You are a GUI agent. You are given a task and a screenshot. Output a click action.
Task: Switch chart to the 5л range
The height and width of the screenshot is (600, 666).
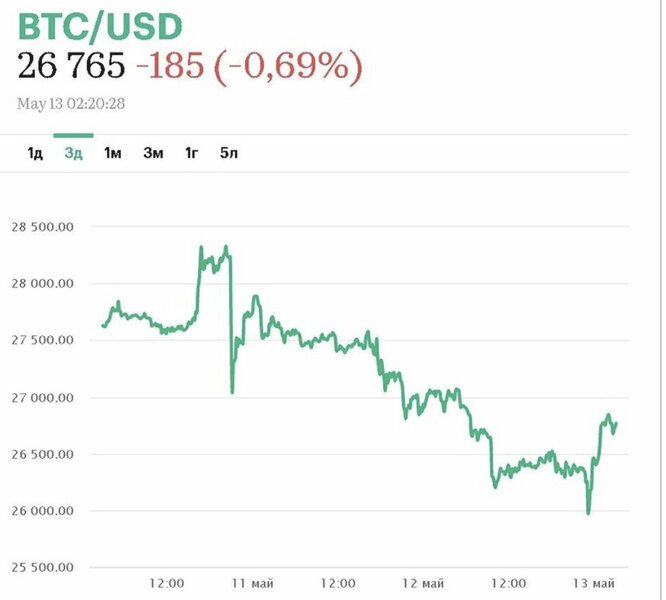(229, 153)
